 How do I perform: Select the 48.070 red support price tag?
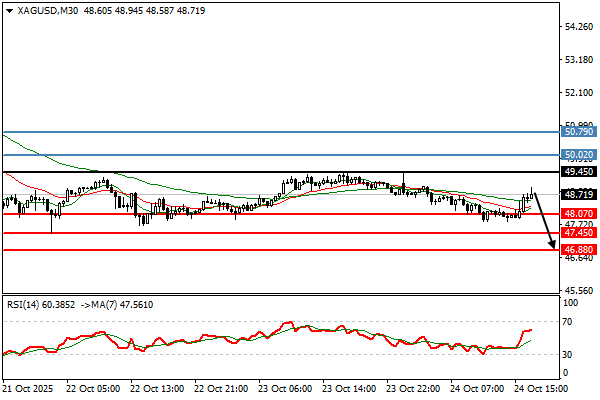click(580, 214)
